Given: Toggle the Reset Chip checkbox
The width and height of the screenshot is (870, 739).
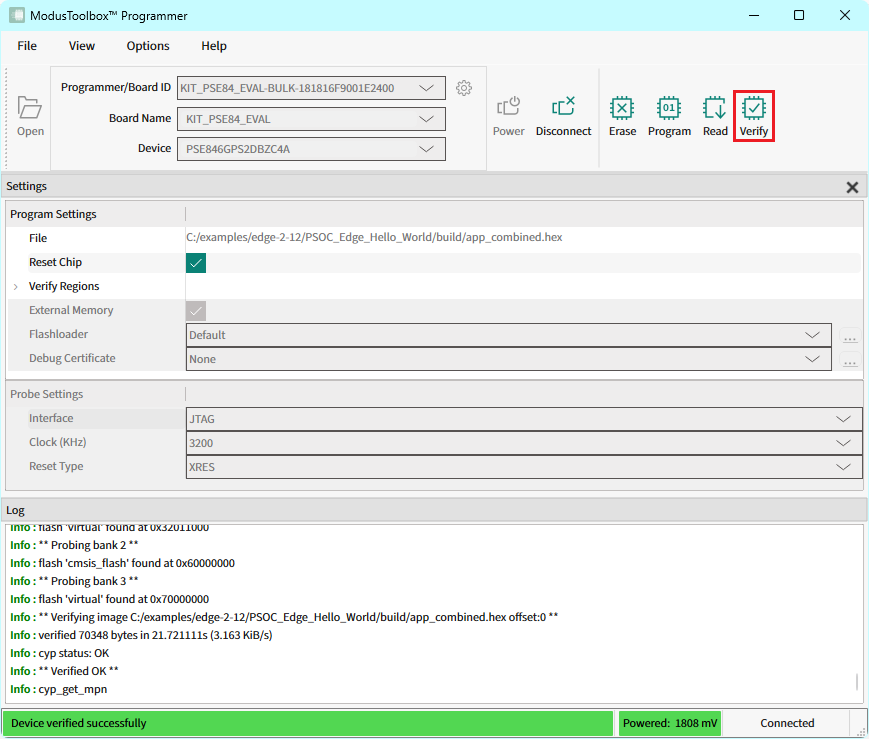Looking at the screenshot, I should click(x=196, y=263).
